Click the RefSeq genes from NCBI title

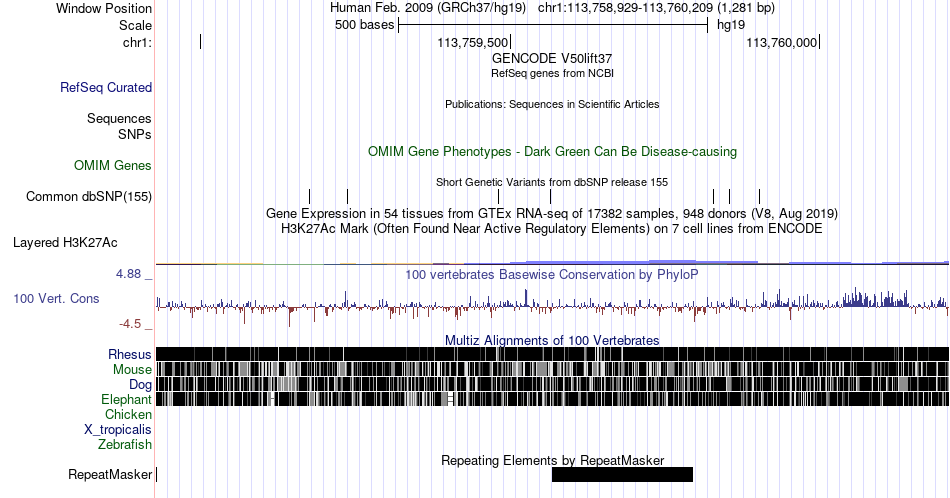(x=552, y=73)
